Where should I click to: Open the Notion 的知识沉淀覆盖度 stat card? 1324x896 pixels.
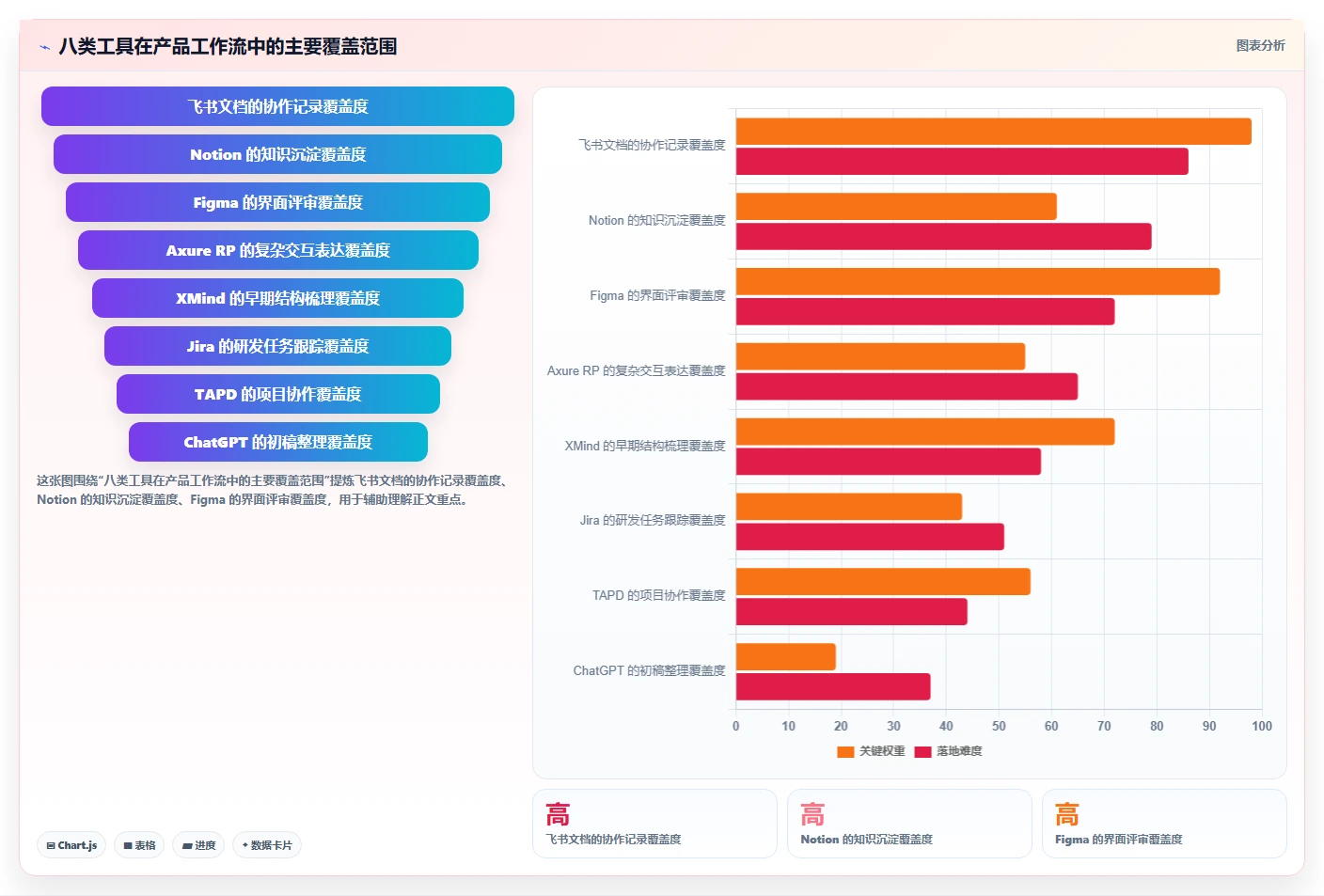click(x=909, y=824)
